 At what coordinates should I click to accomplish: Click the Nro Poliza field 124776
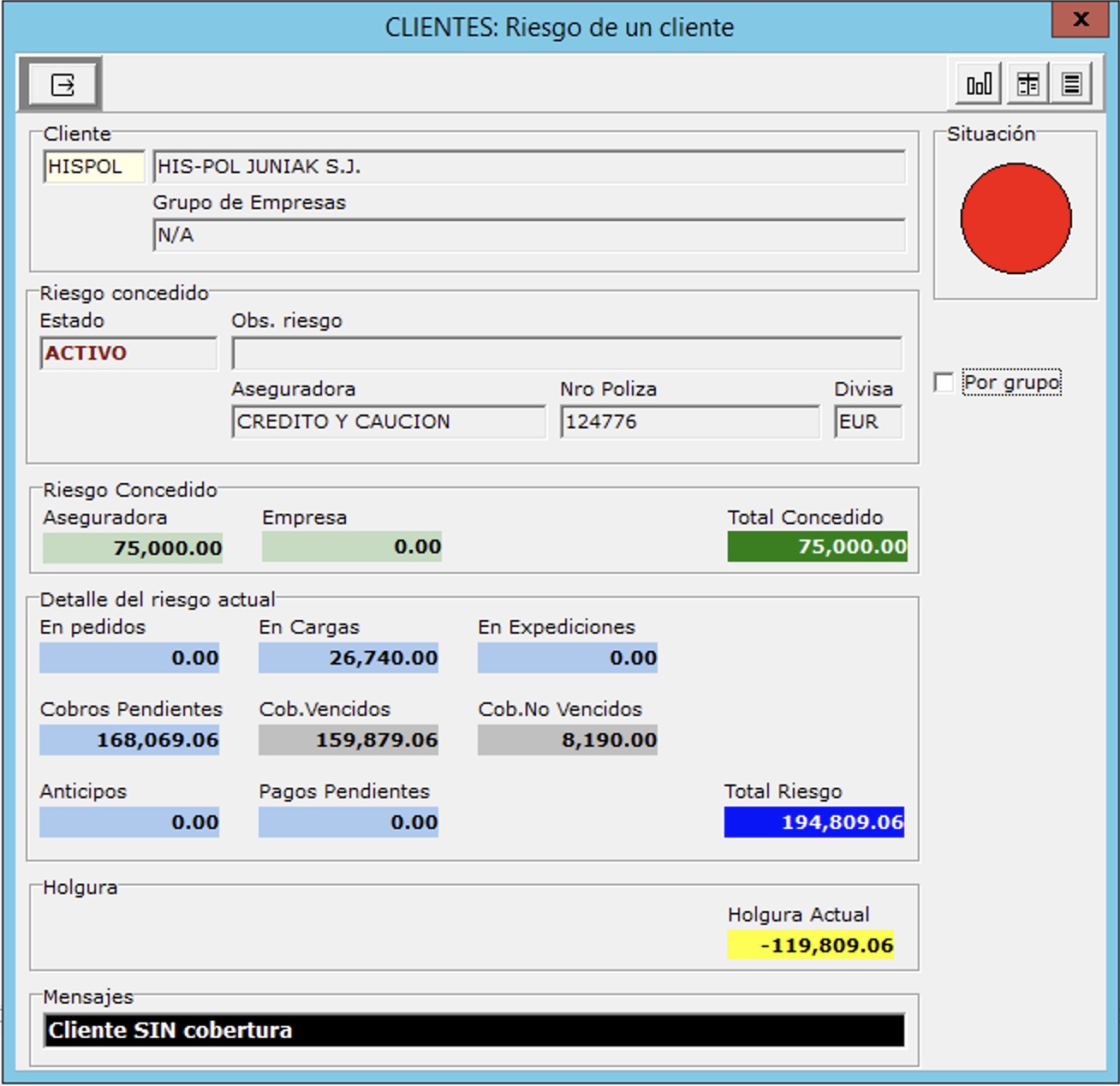689,422
